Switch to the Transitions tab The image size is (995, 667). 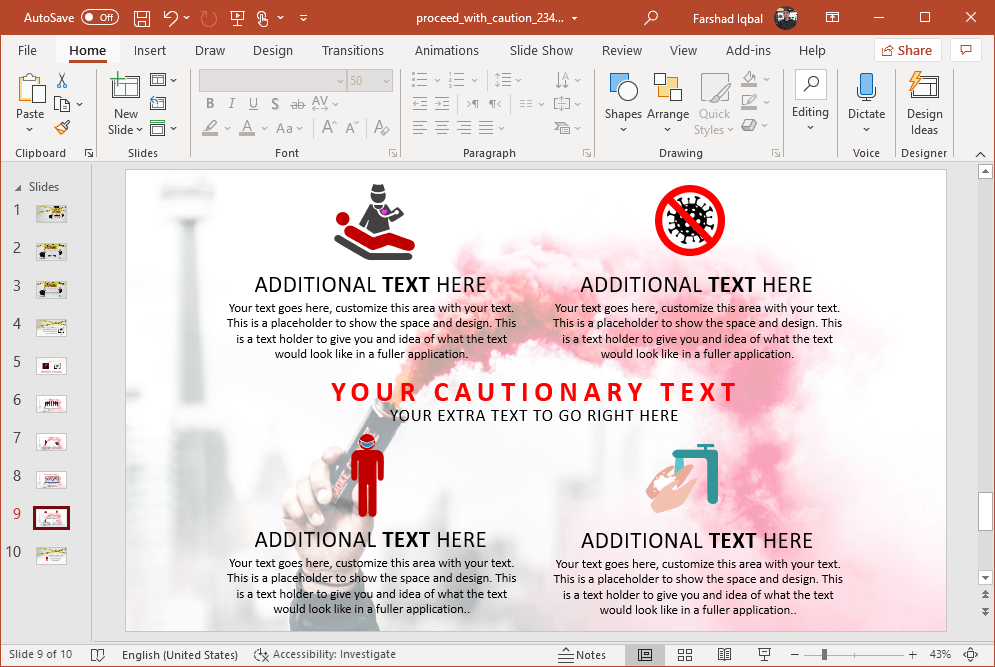[352, 50]
